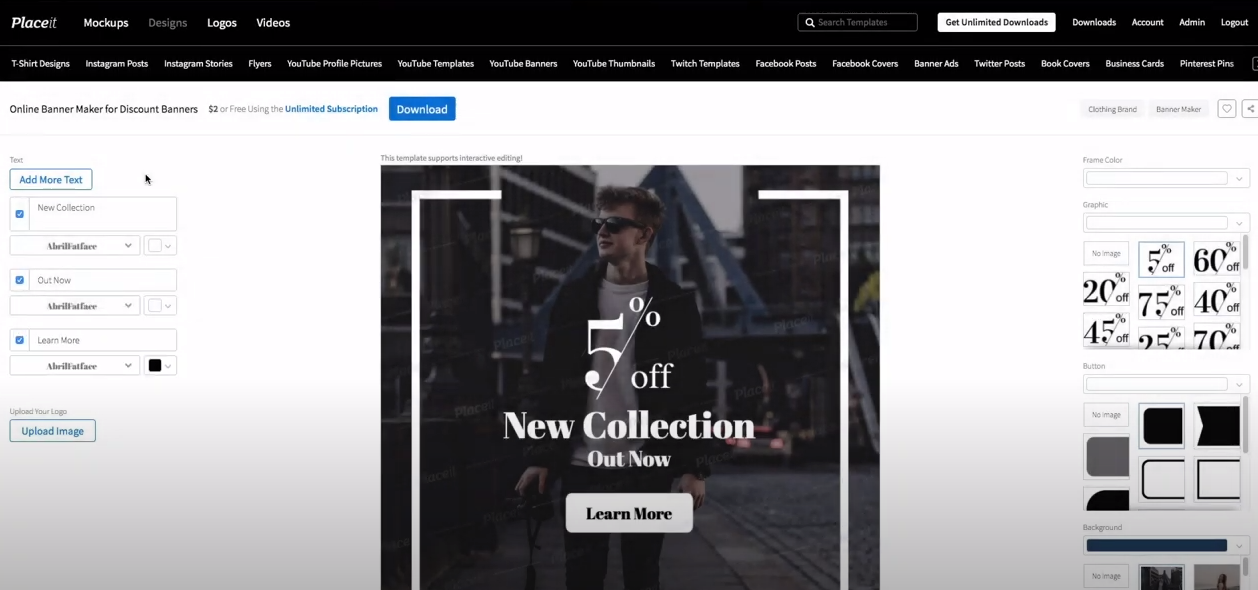Screen dimensions: 1258x590
Task: Open the Mockups menu
Action: tap(105, 22)
